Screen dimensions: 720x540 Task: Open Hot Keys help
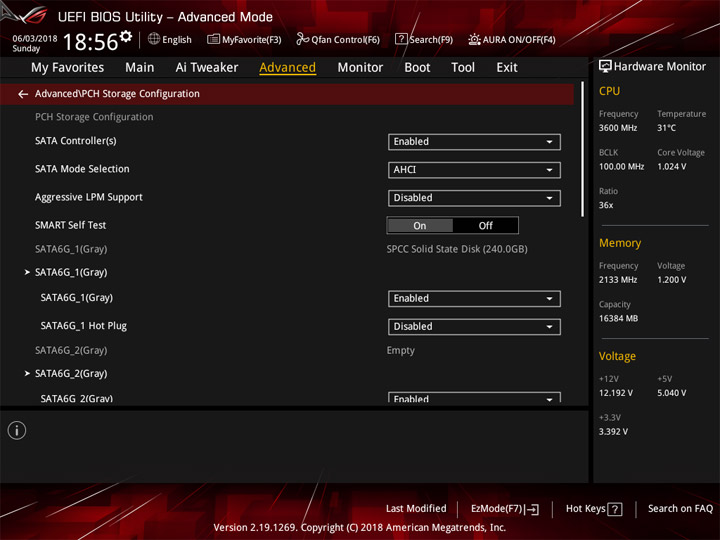pyautogui.click(x=594, y=509)
